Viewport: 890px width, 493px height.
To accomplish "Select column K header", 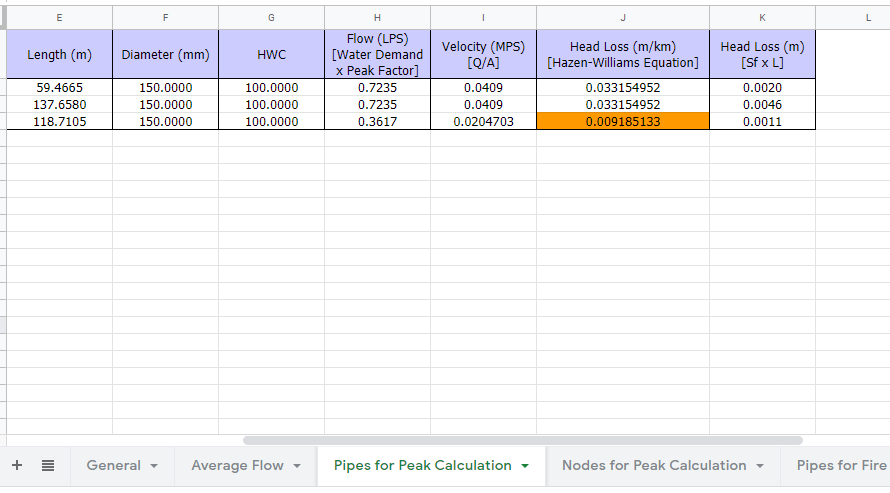I will (762, 18).
